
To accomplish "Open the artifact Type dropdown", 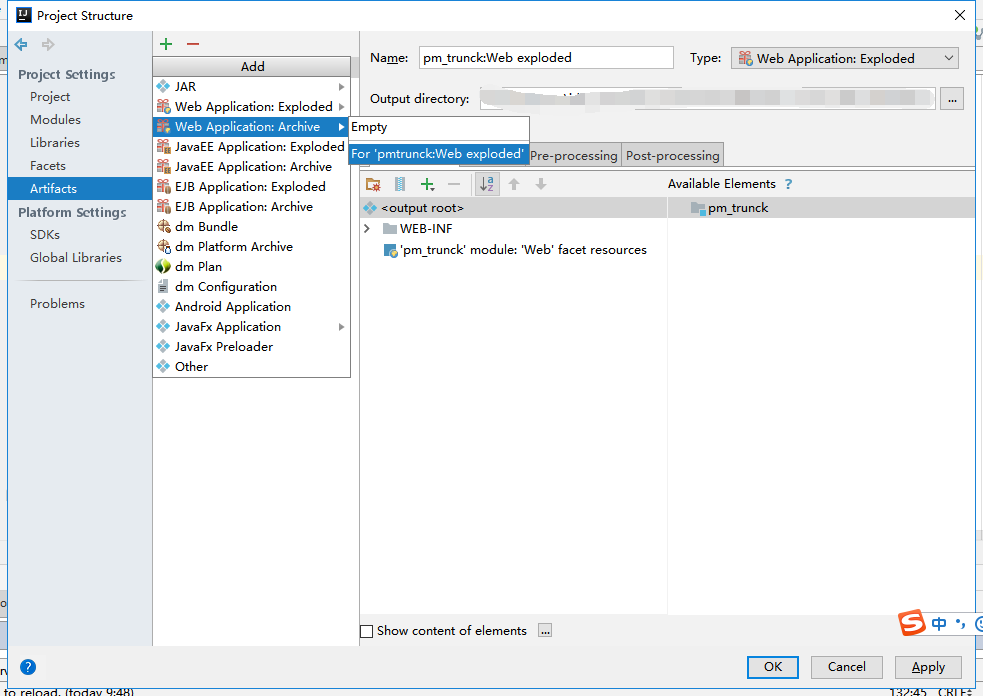I will point(845,58).
